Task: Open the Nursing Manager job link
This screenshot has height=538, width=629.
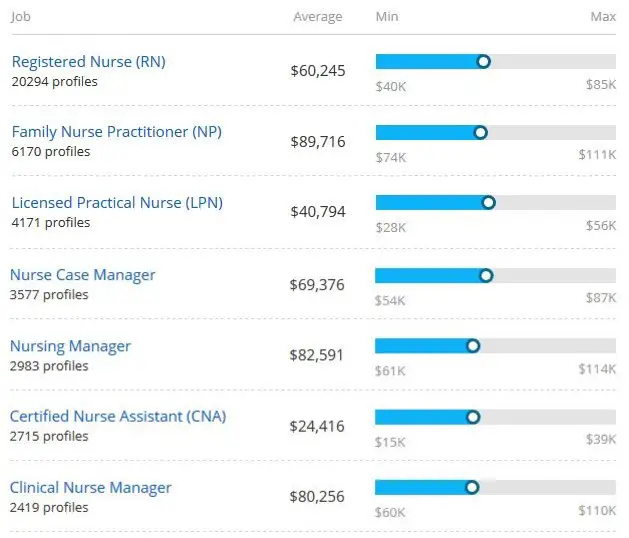Action: tap(70, 346)
